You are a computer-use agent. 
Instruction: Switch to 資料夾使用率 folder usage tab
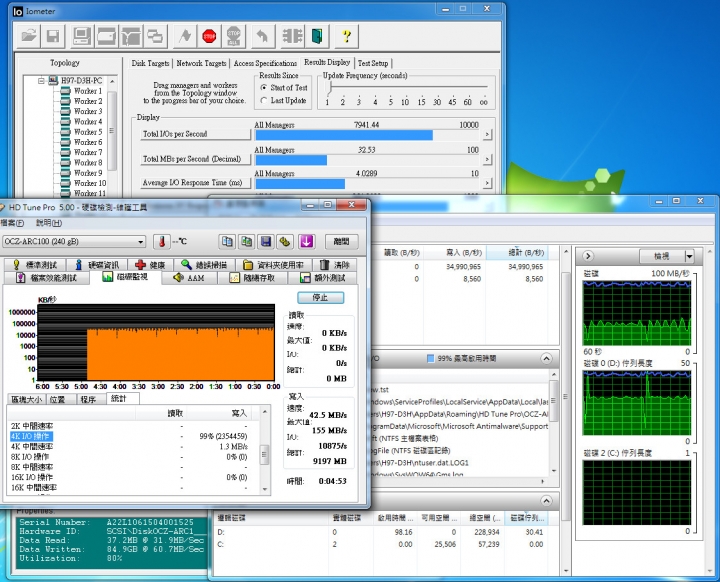[274, 265]
